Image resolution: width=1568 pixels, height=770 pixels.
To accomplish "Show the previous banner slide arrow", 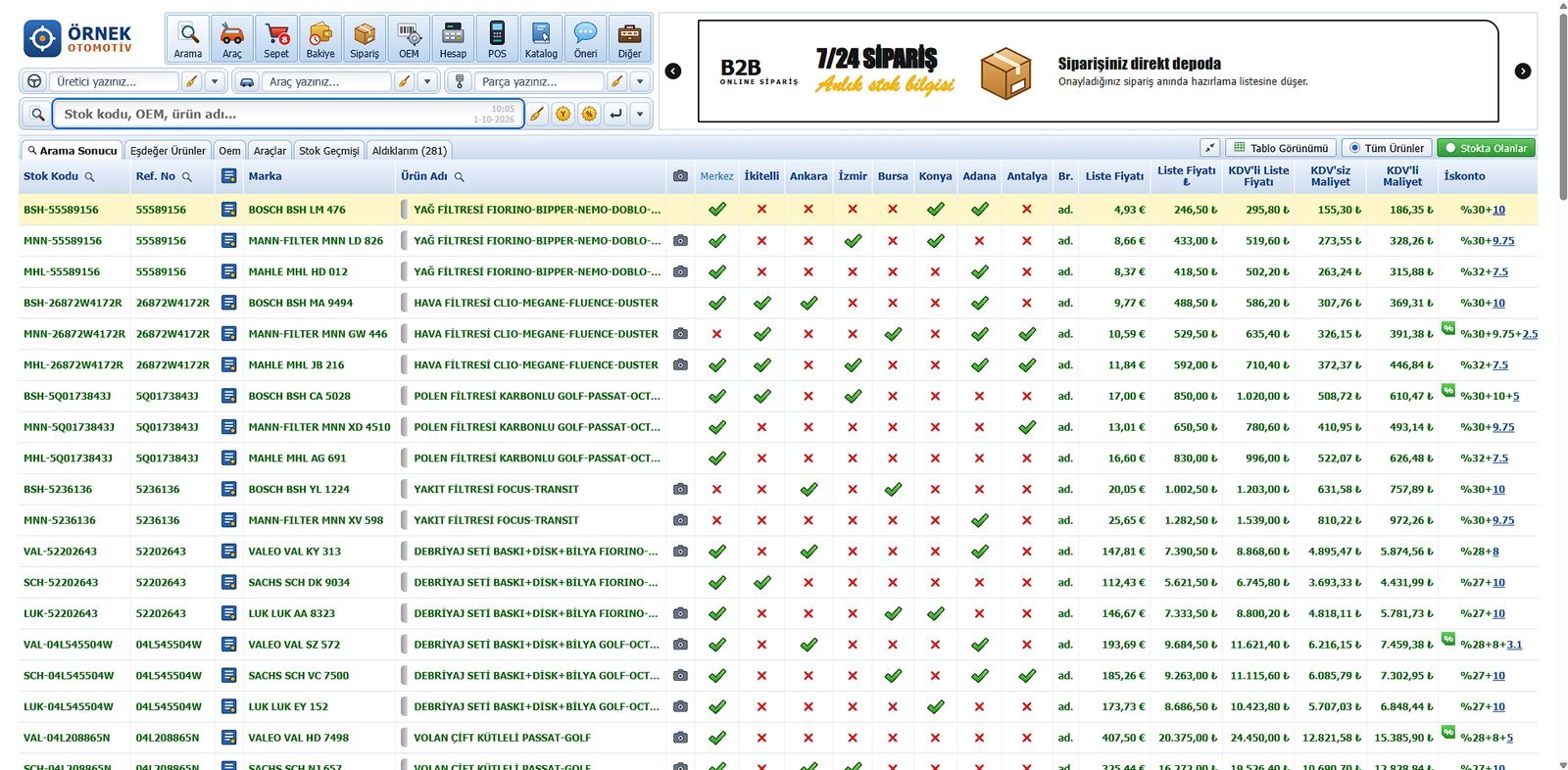I will 673,71.
